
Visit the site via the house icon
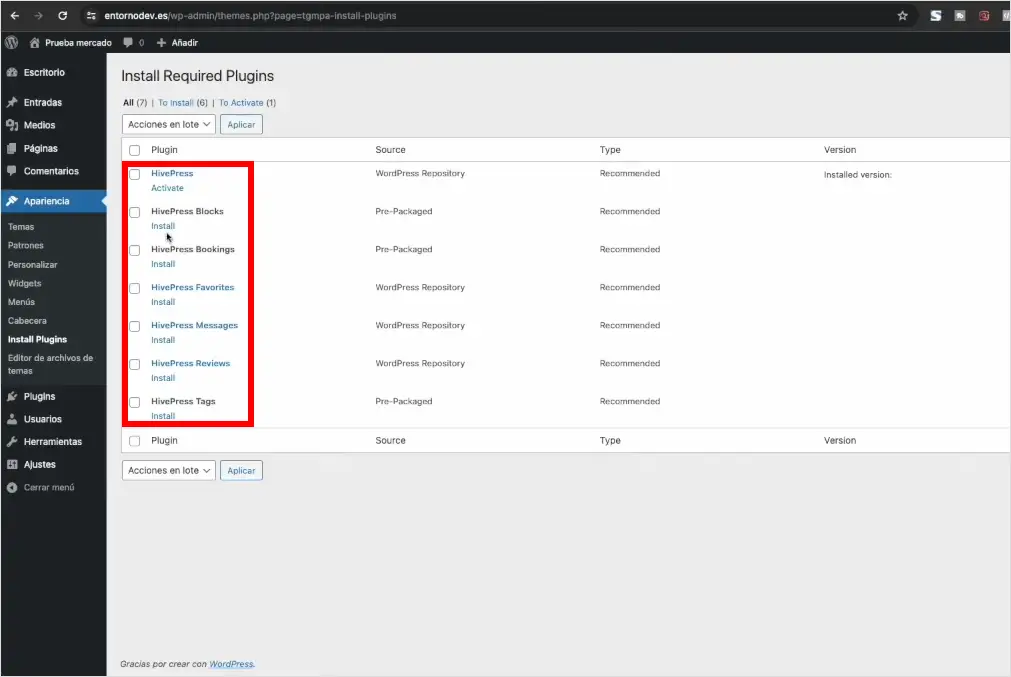[35, 43]
